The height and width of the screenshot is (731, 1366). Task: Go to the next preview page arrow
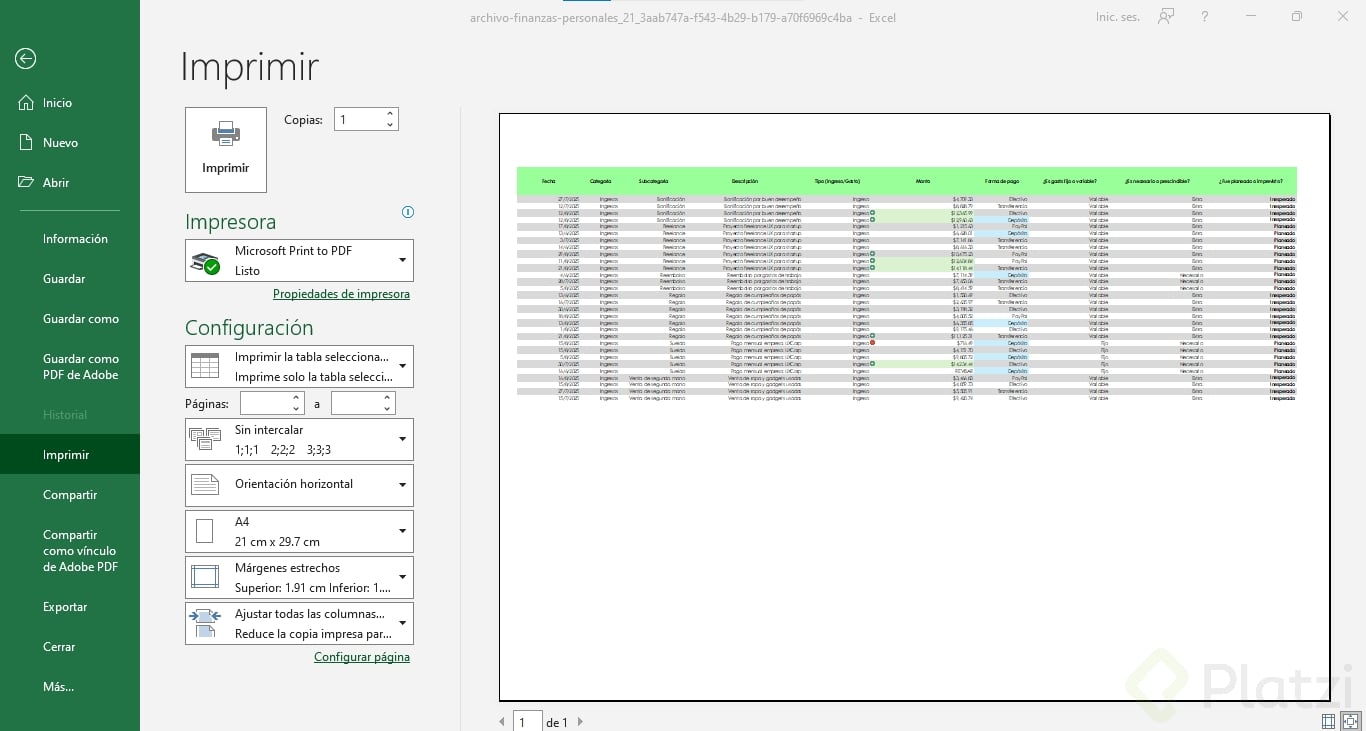click(x=580, y=722)
